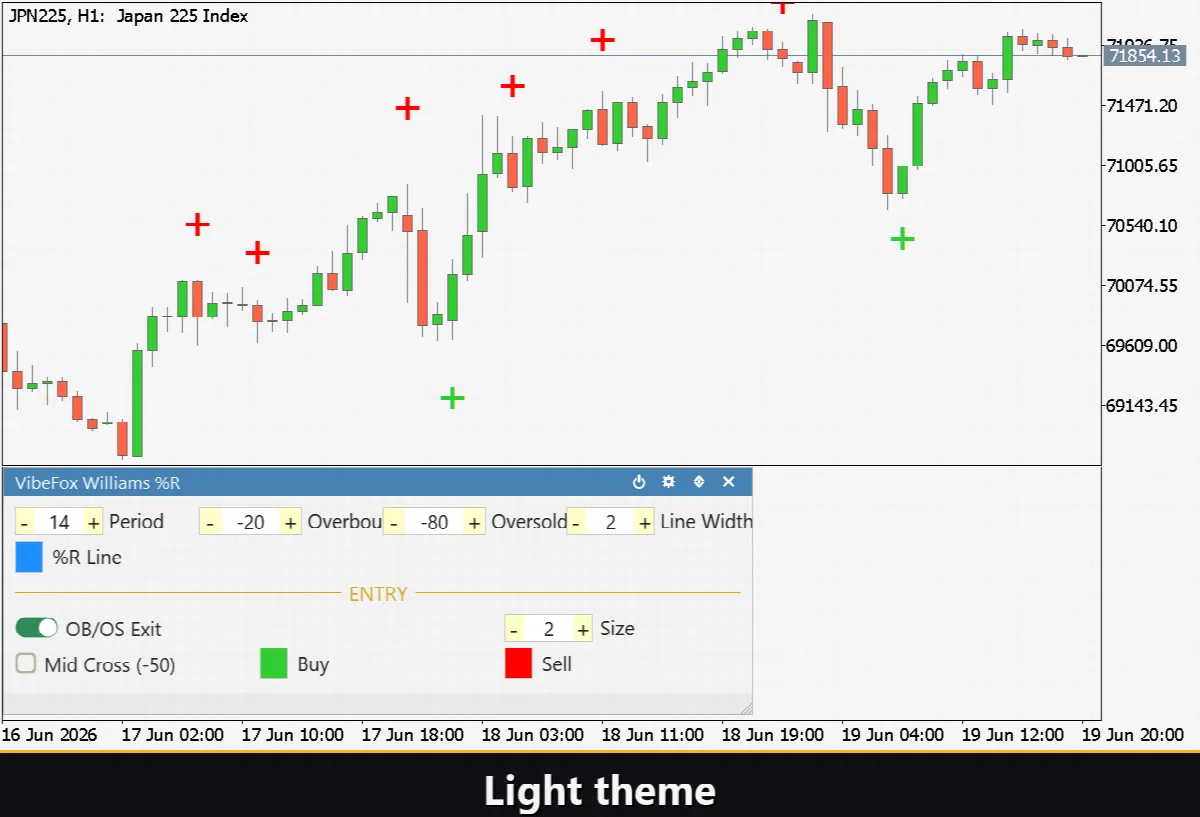Open the Sell red color swatch
The image size is (1200, 817).
click(518, 664)
